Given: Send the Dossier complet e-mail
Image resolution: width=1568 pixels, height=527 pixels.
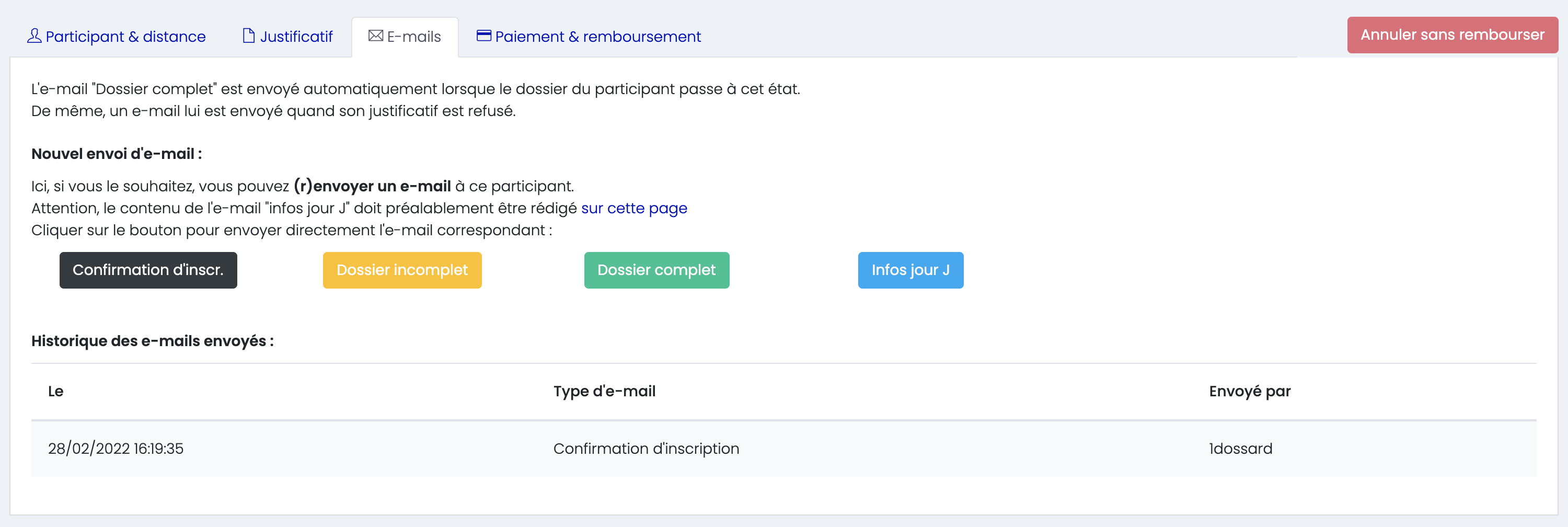Looking at the screenshot, I should (656, 270).
